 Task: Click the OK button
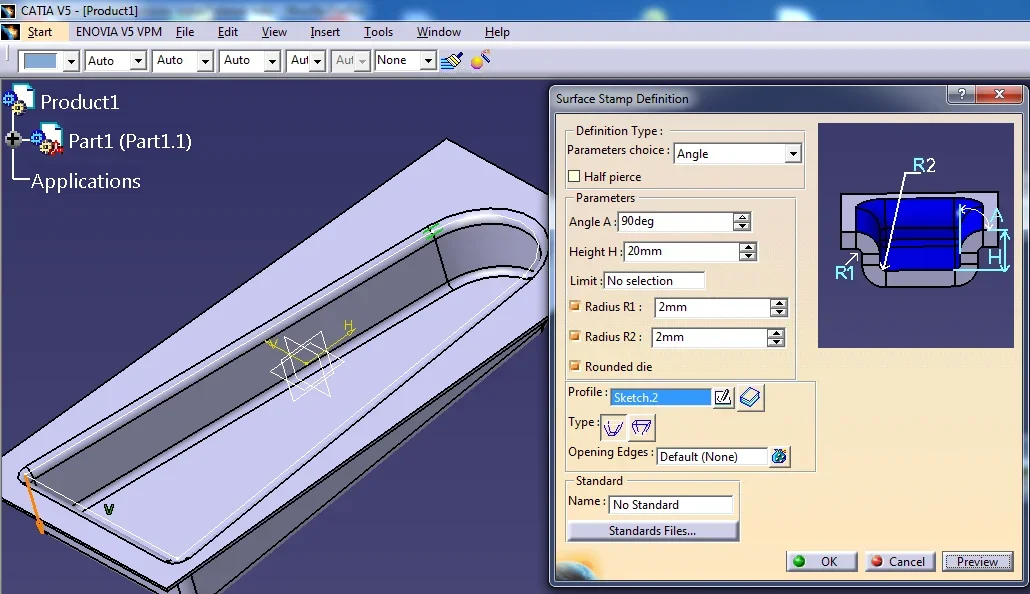point(821,561)
